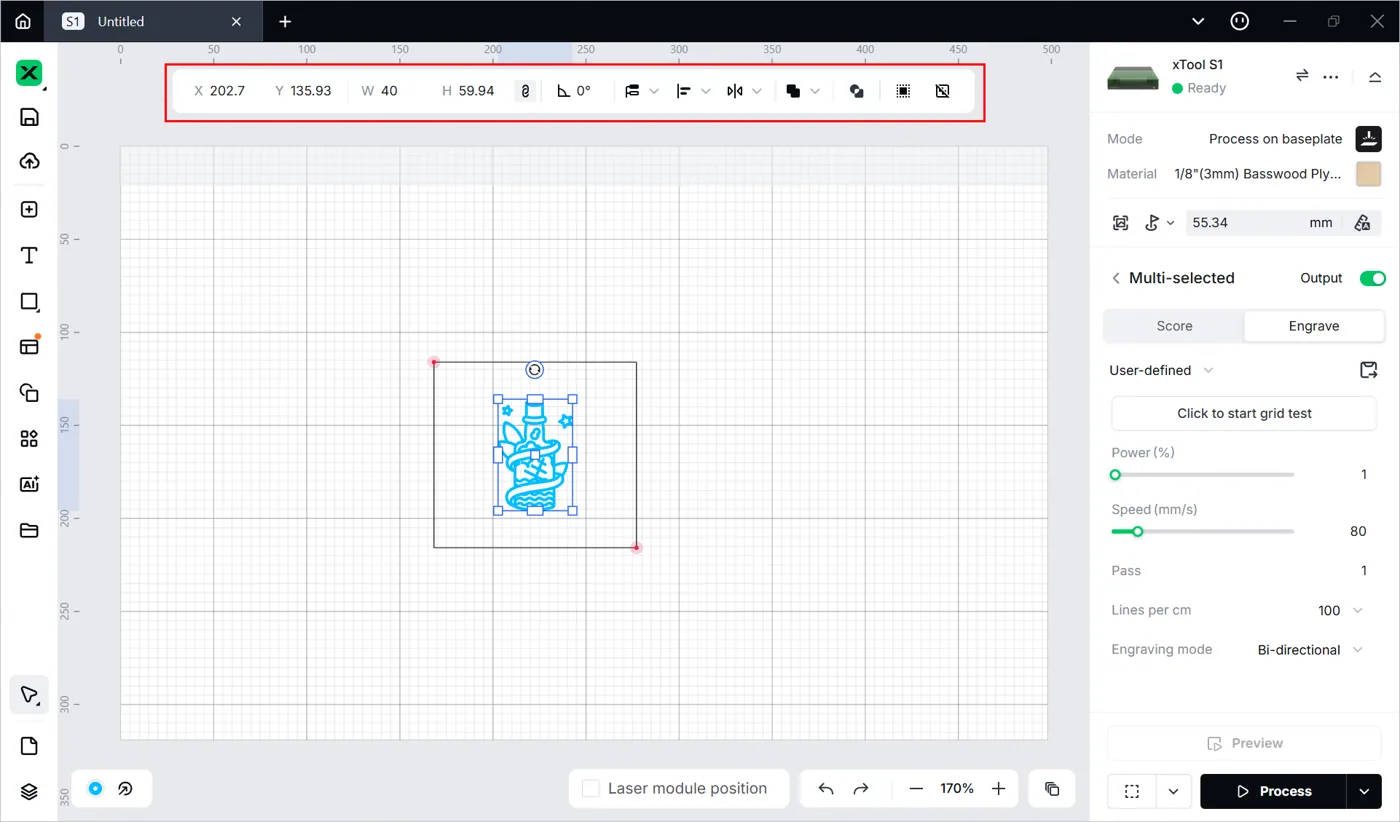Viewport: 1400px width, 822px height.
Task: Open the Engraving mode Bi-directional dropdown
Action: (1310, 650)
